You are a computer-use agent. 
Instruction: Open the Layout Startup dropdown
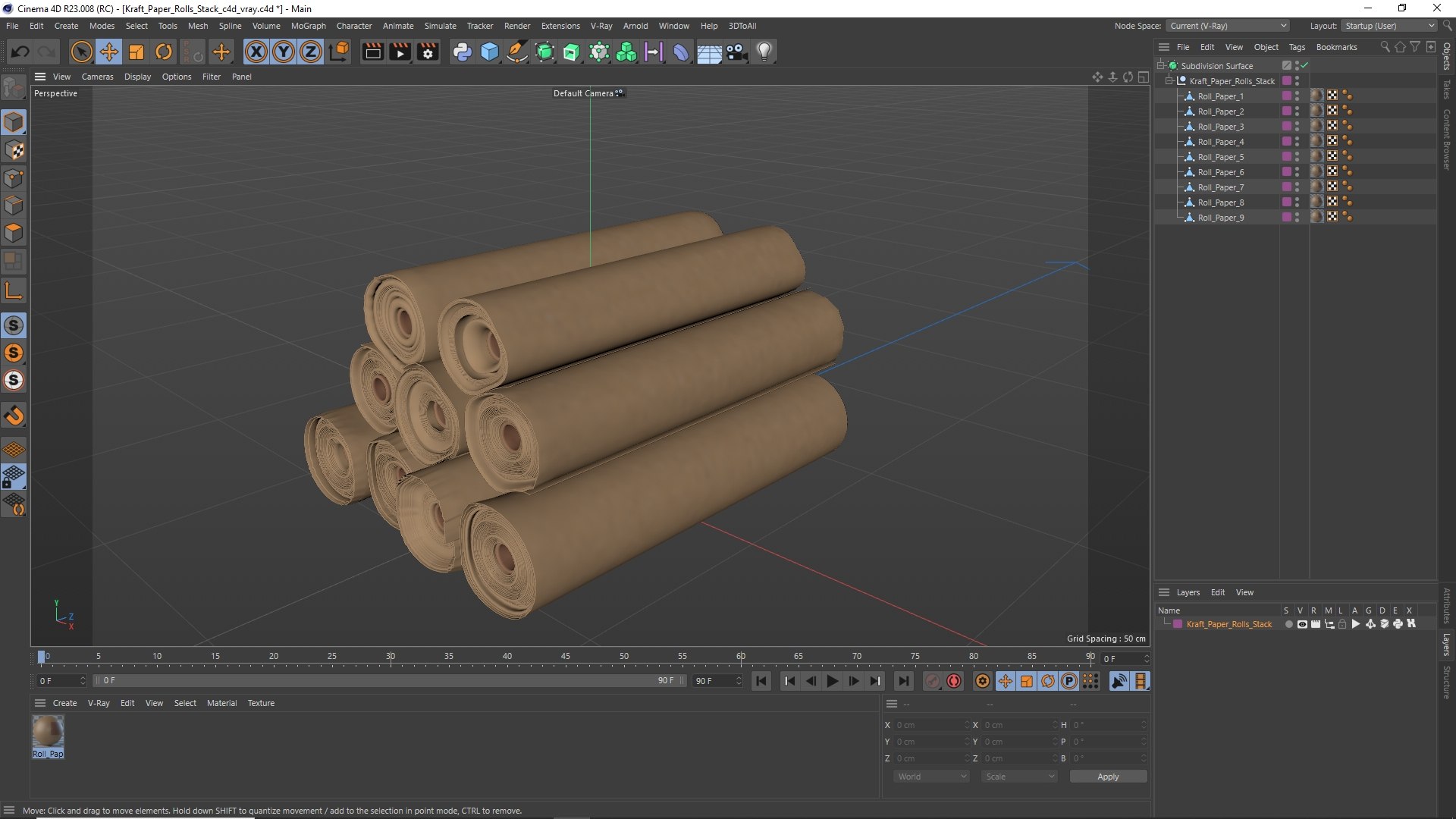[1389, 26]
